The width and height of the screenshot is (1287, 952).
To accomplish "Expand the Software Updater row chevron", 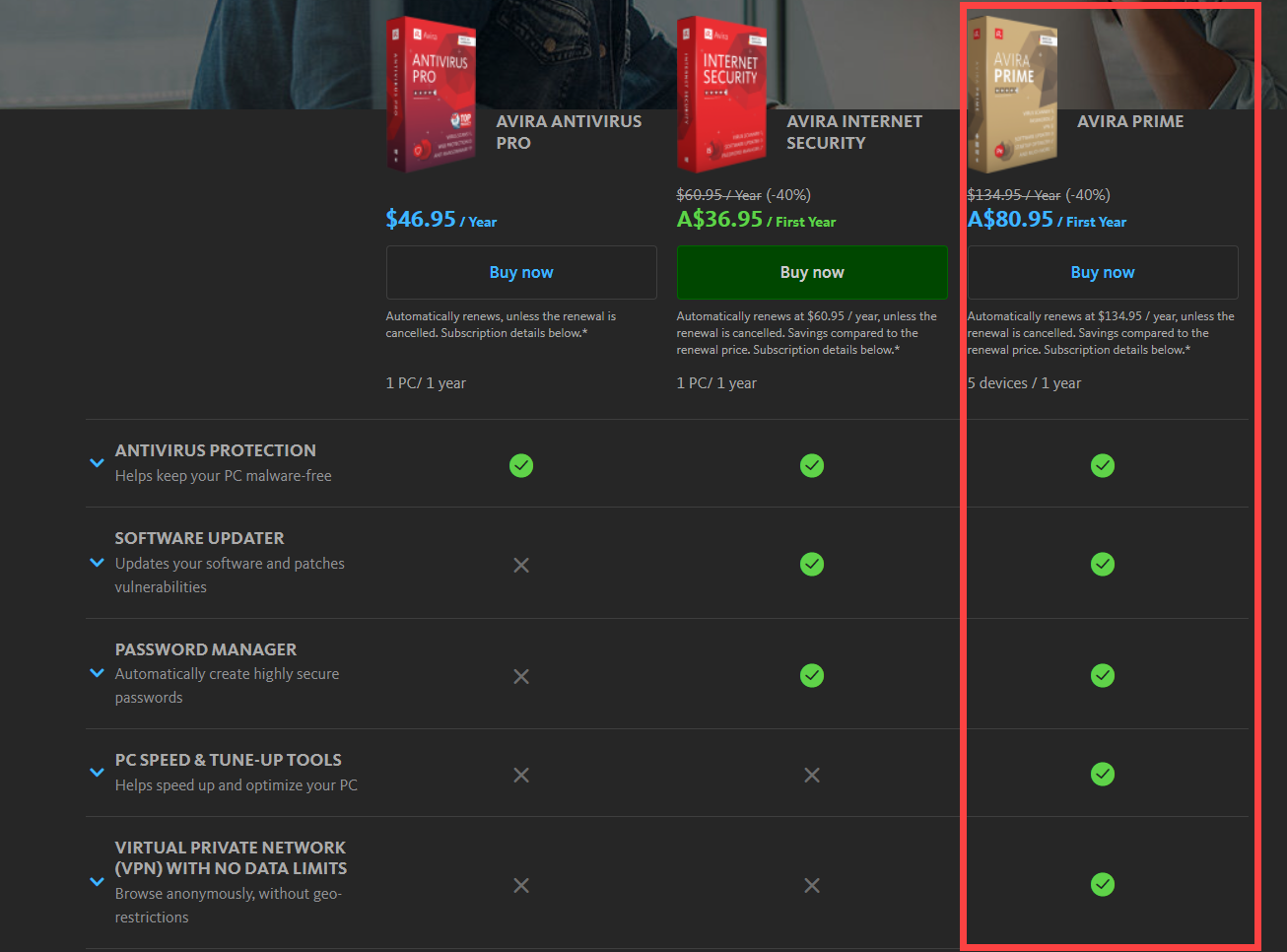I will tap(97, 563).
